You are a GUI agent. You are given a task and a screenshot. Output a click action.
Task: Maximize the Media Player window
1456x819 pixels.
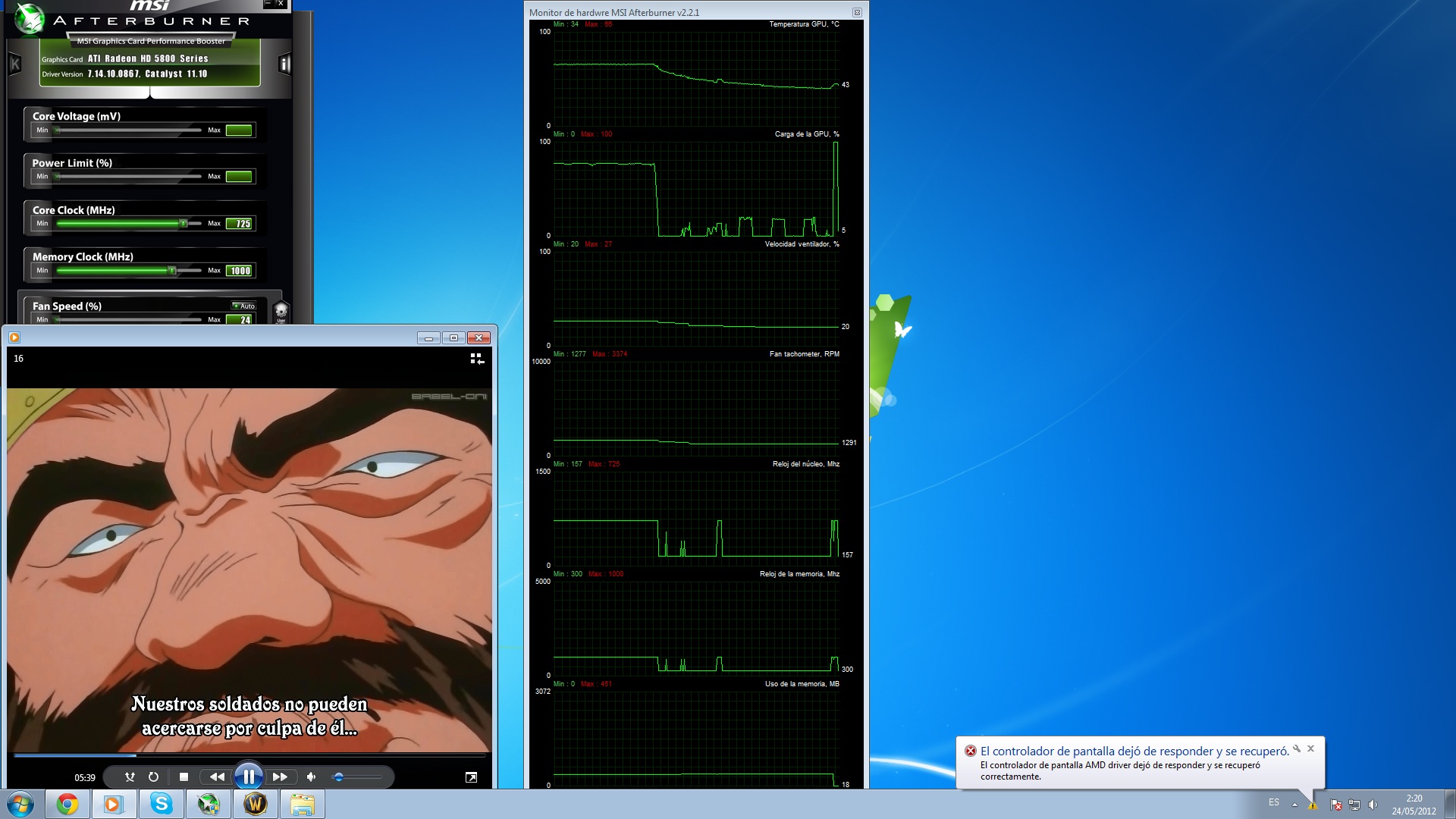pyautogui.click(x=453, y=337)
